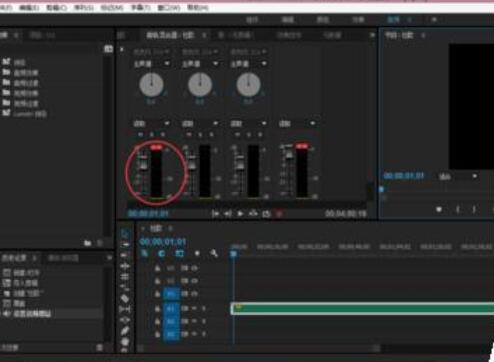Toggle sync lock on track A3
Viewport: 494px width, 362px height.
coord(184,334)
